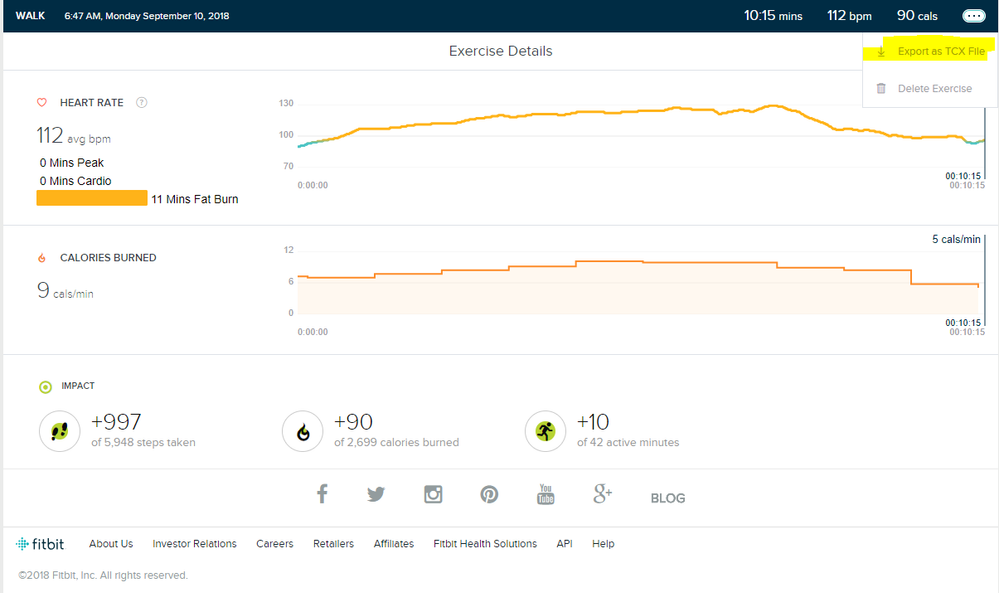999x593 pixels.
Task: Open Fitbit's Facebook page icon
Action: pos(322,494)
